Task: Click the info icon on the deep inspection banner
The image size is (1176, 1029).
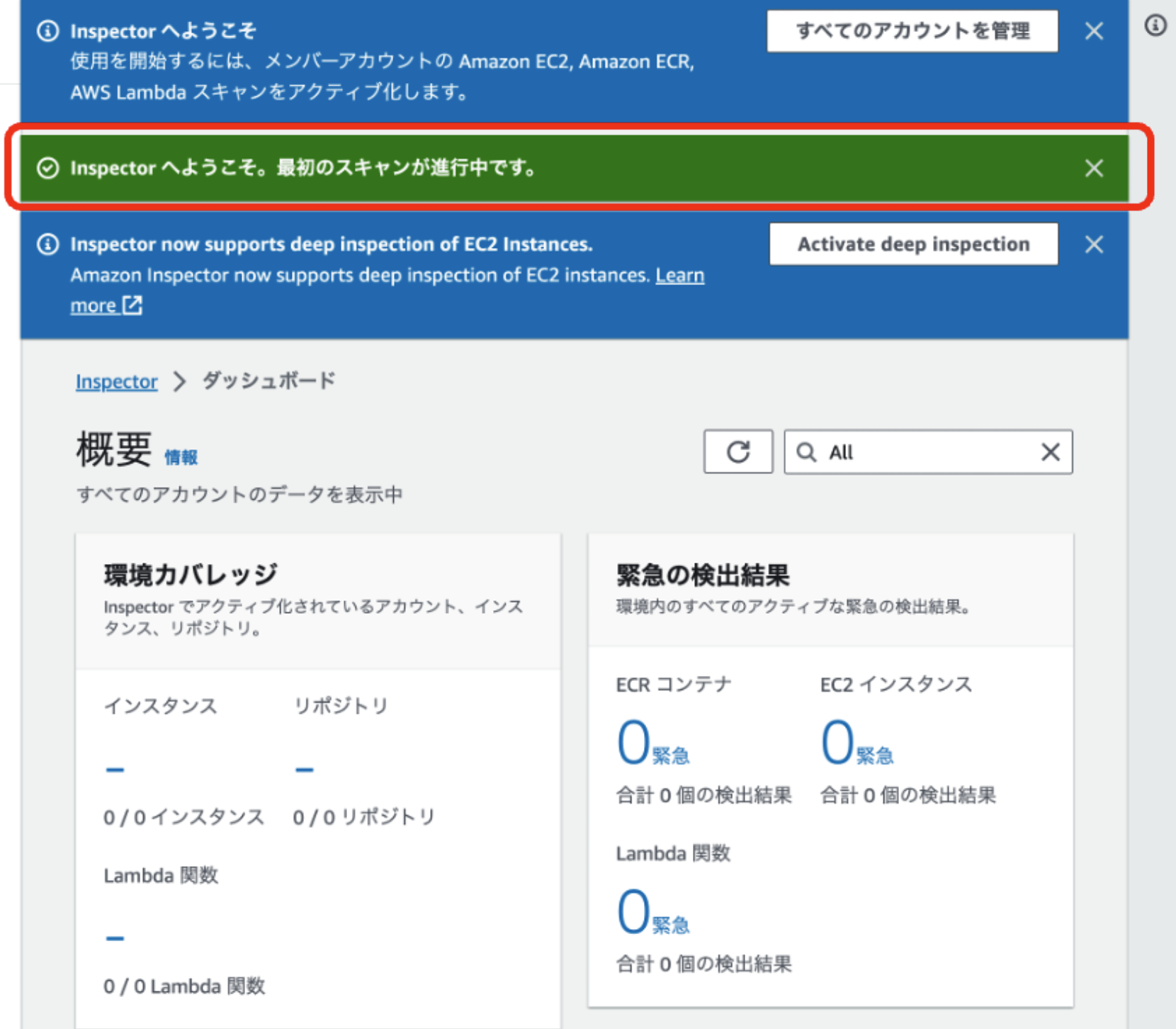Action: (x=48, y=244)
